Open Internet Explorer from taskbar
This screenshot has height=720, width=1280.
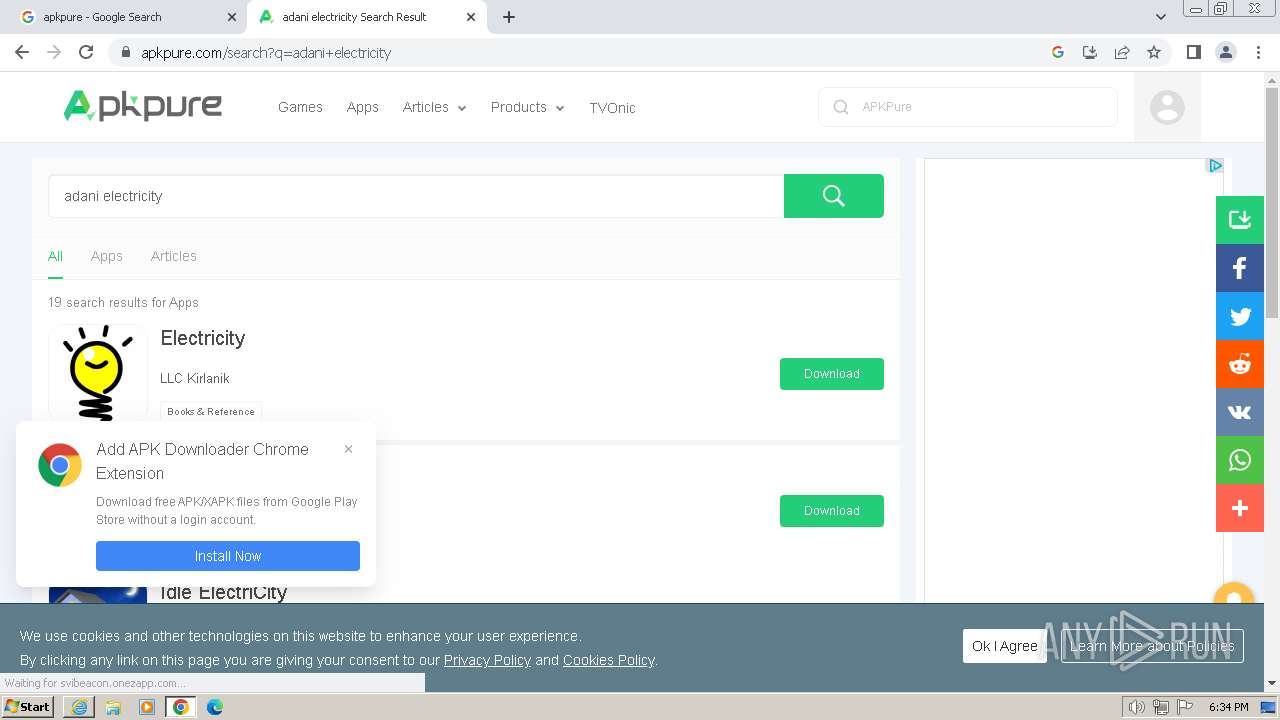[79, 707]
